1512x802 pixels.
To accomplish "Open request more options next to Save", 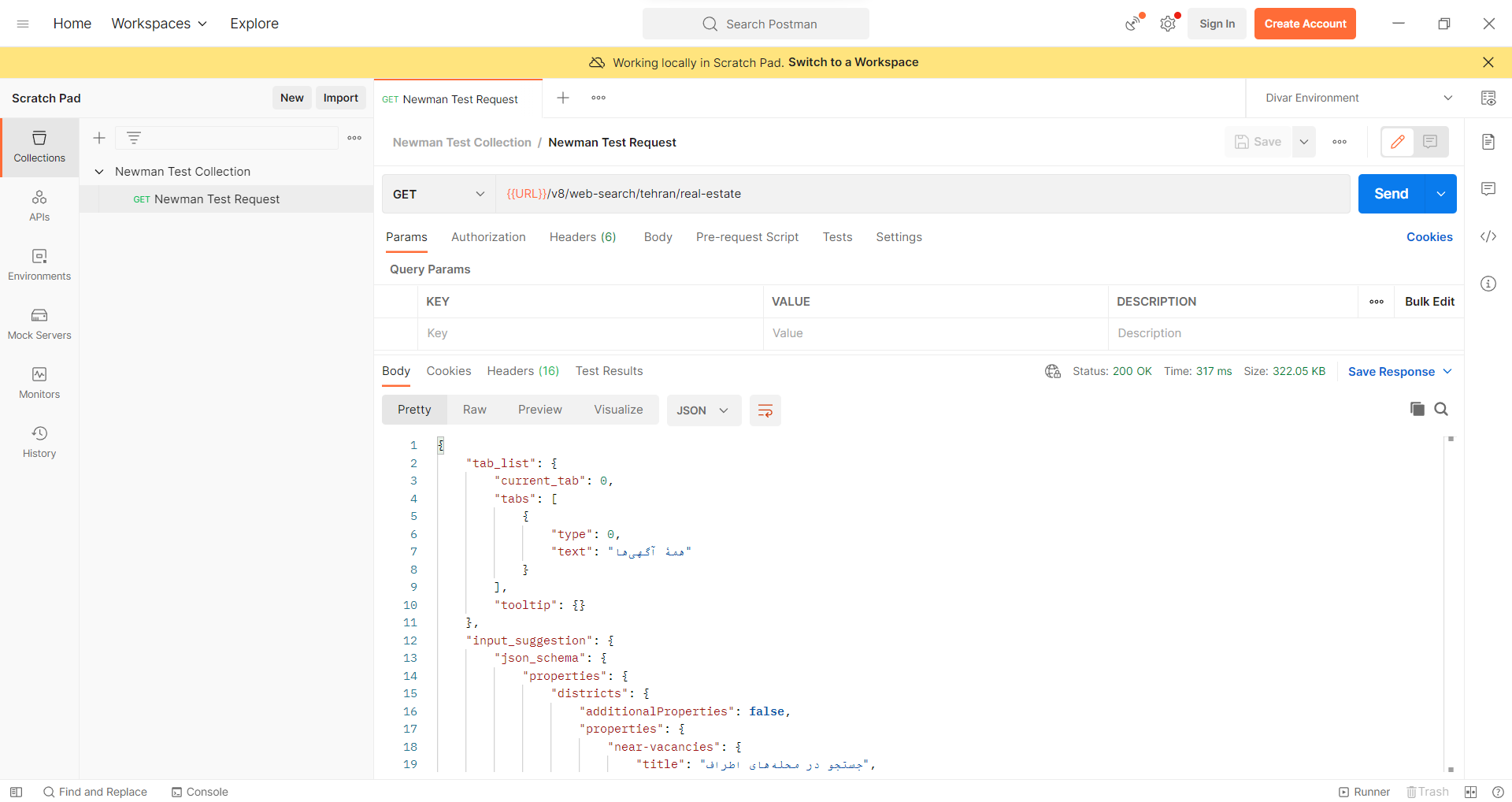I will pyautogui.click(x=1340, y=142).
